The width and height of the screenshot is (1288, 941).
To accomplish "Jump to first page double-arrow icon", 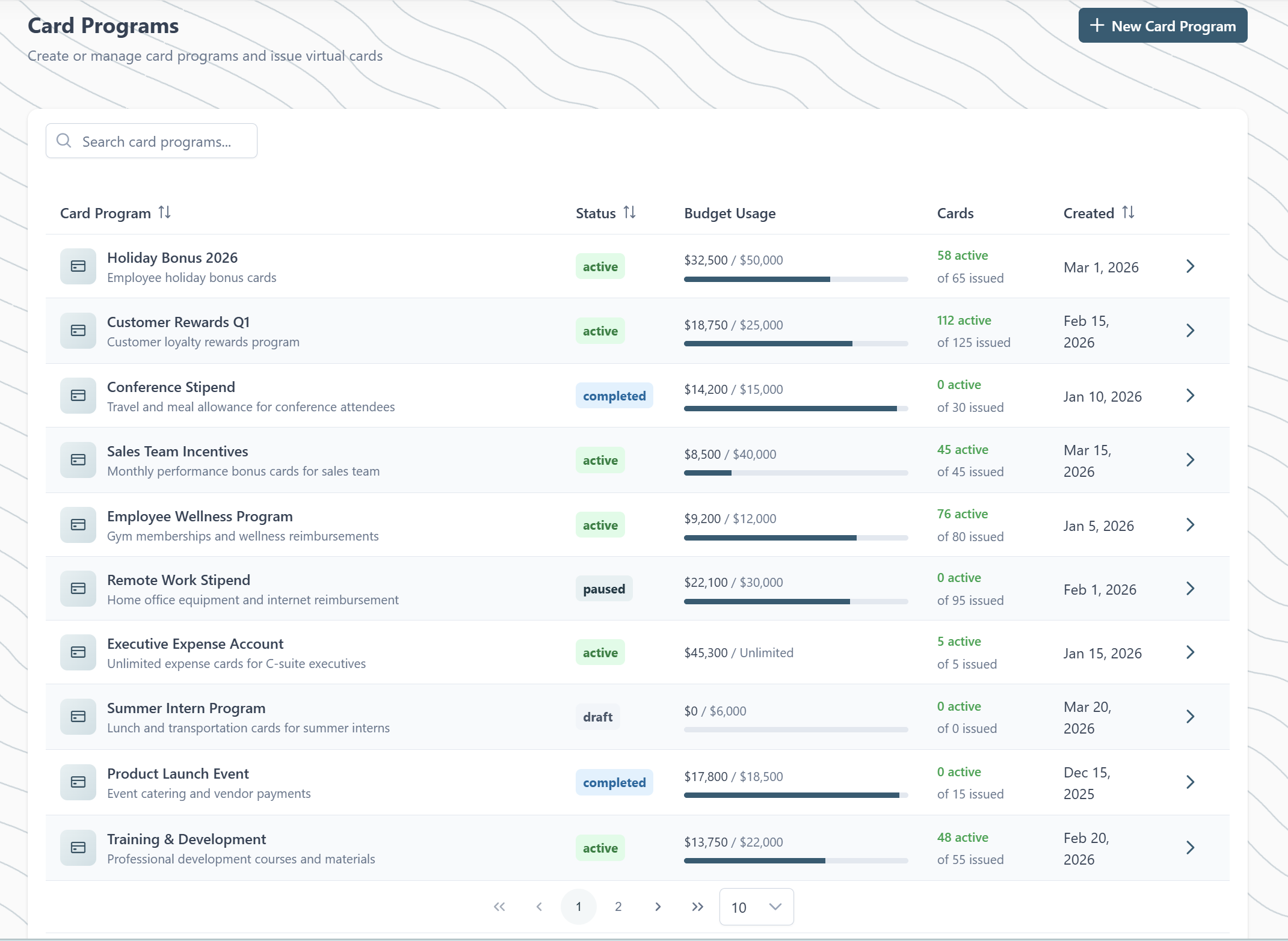I will (499, 907).
